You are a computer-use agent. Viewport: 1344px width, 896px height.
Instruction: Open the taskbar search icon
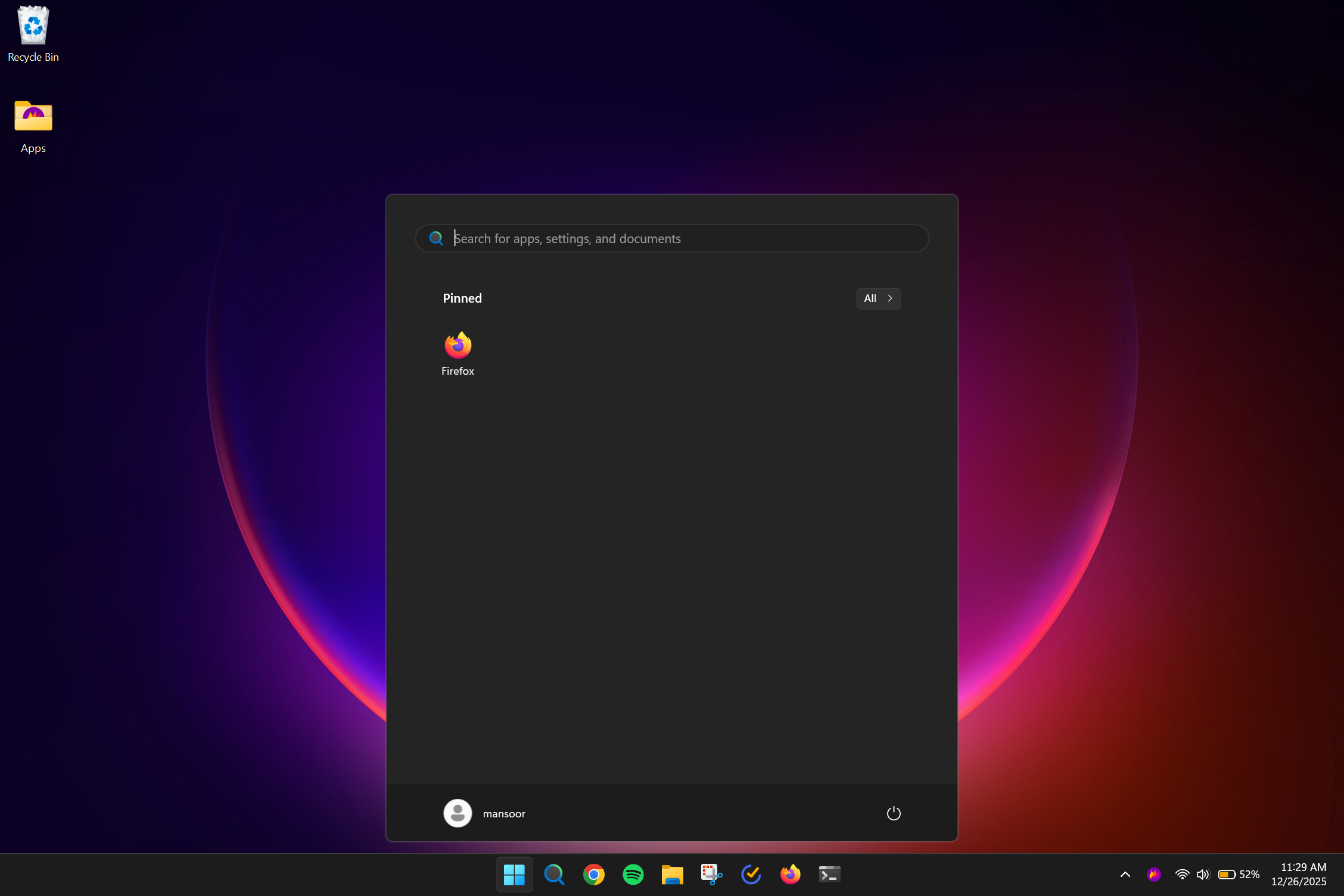[554, 875]
